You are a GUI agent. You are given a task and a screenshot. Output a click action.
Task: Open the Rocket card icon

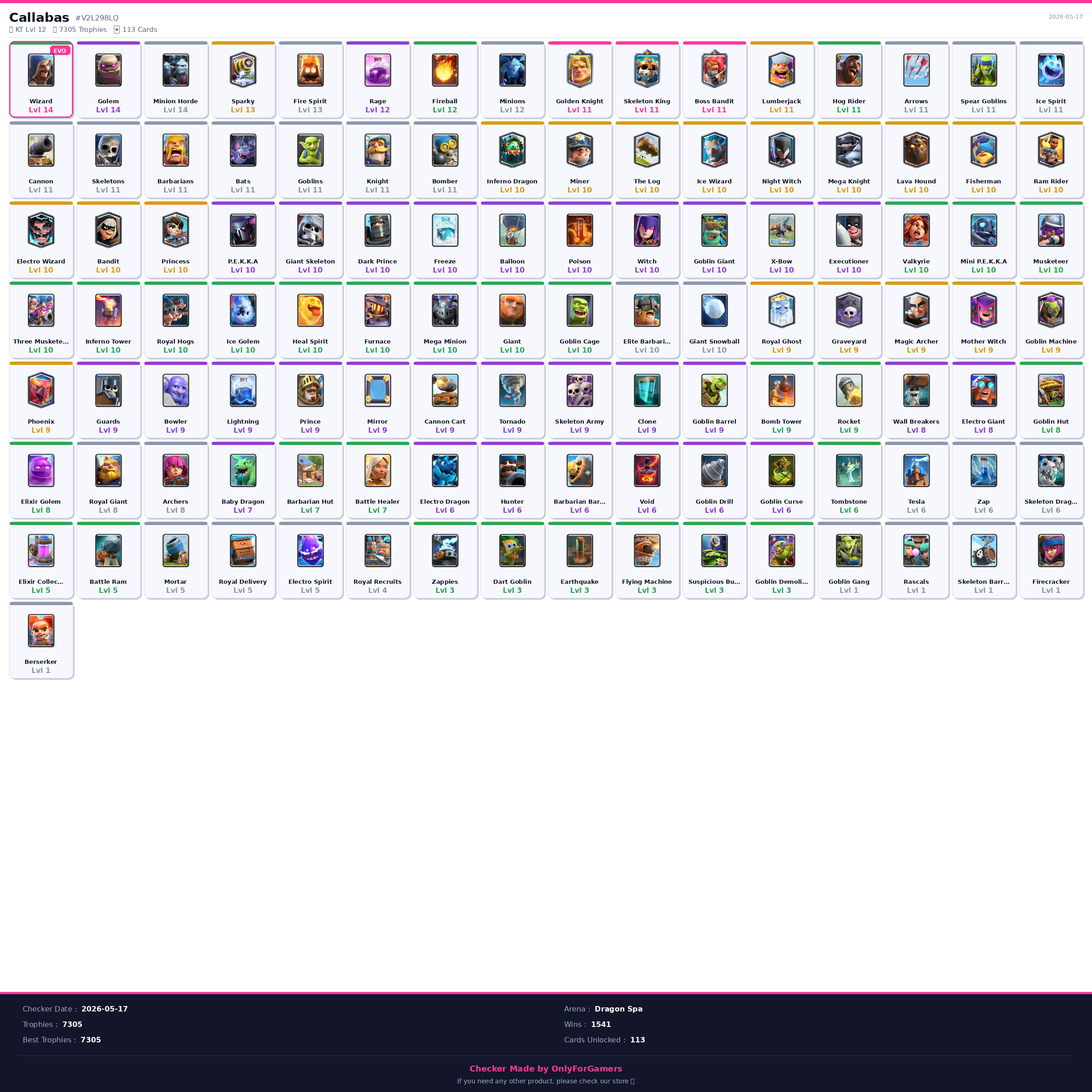(x=849, y=390)
